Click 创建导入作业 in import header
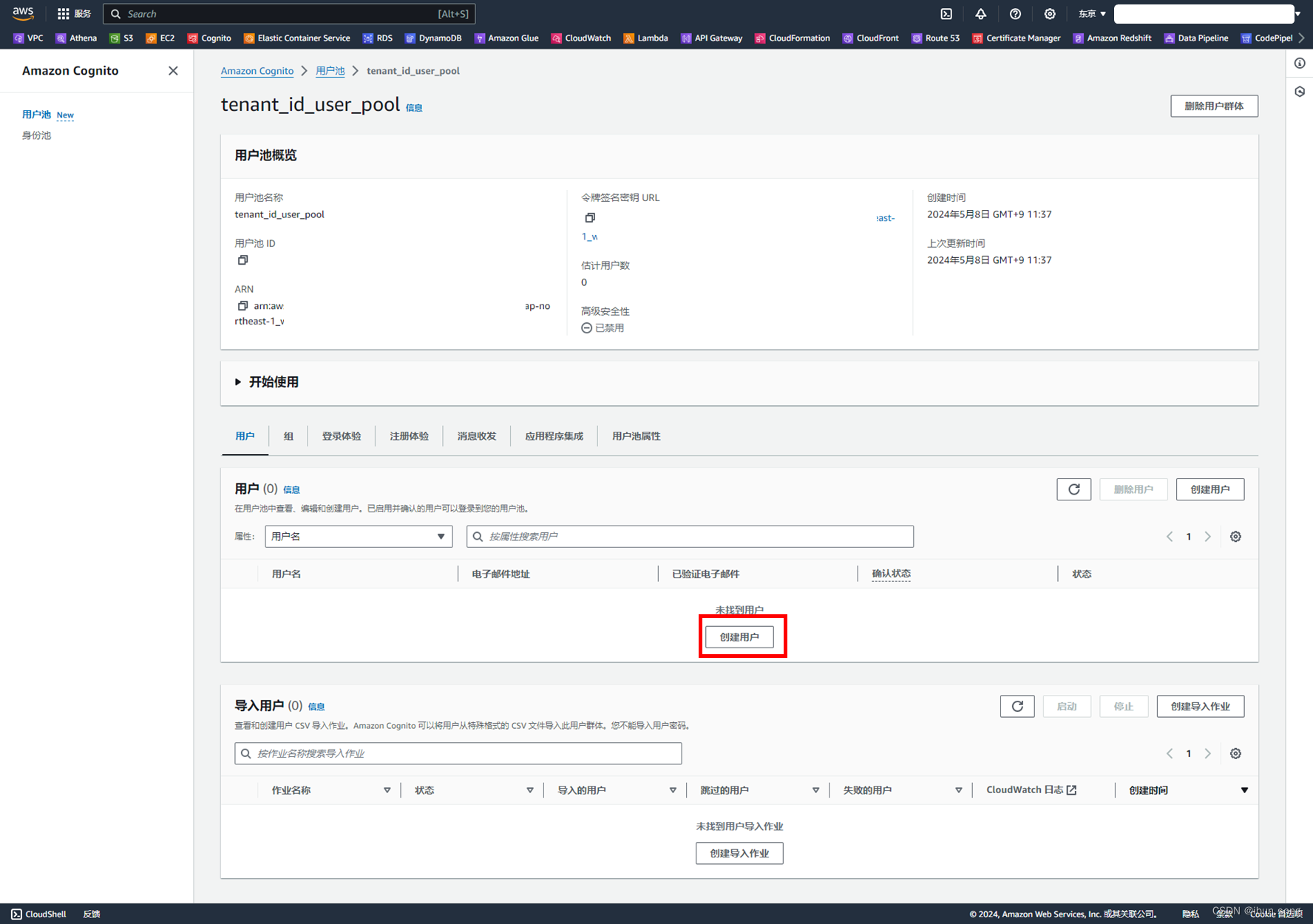 [x=1201, y=706]
